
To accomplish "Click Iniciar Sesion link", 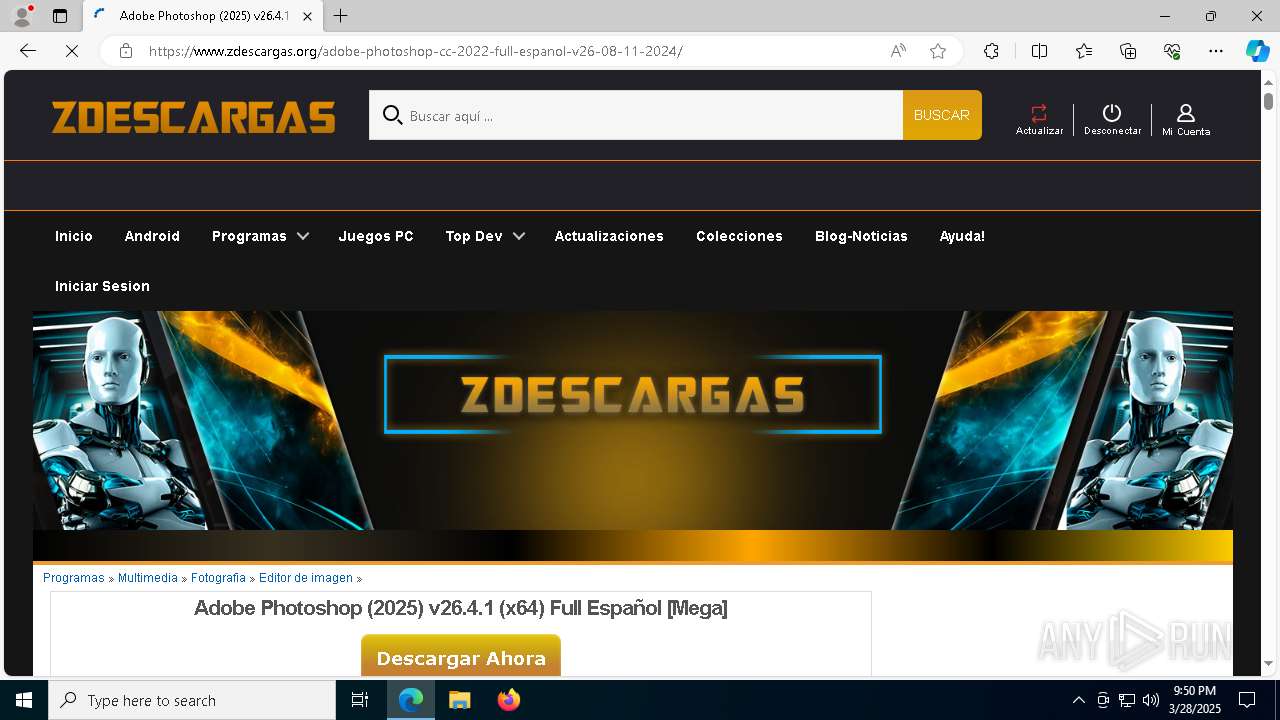I will coord(102,286).
